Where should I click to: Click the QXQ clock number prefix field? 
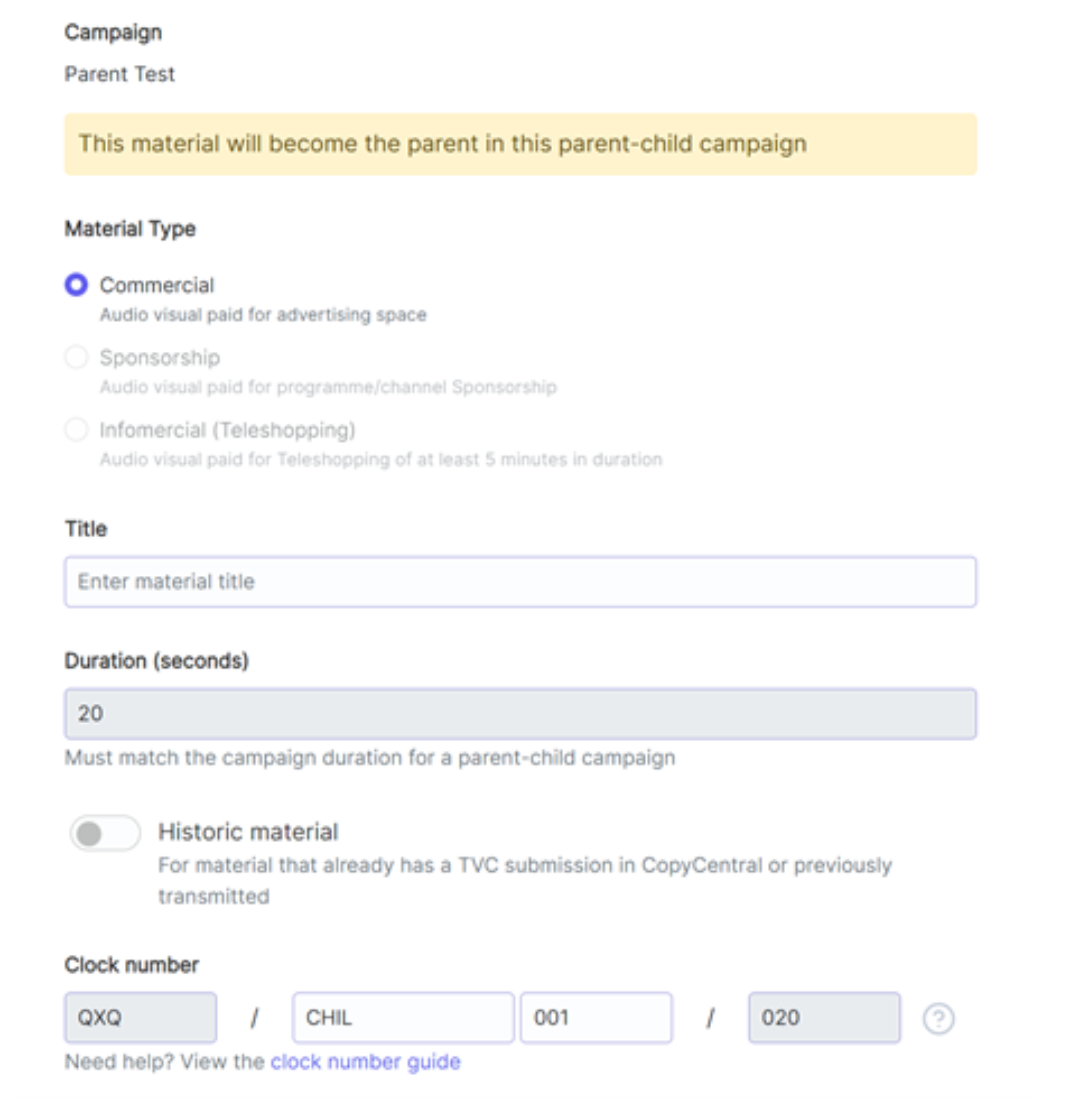(141, 1018)
